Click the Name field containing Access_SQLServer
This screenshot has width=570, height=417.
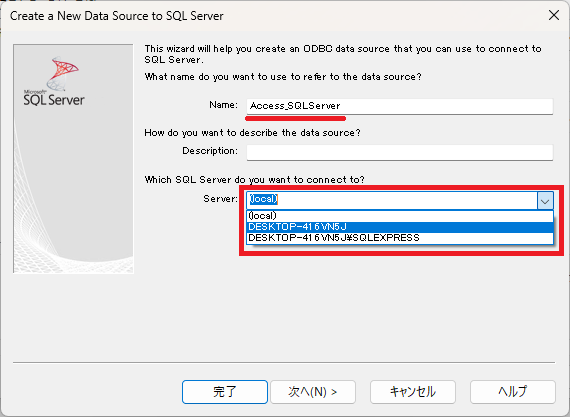coord(400,106)
